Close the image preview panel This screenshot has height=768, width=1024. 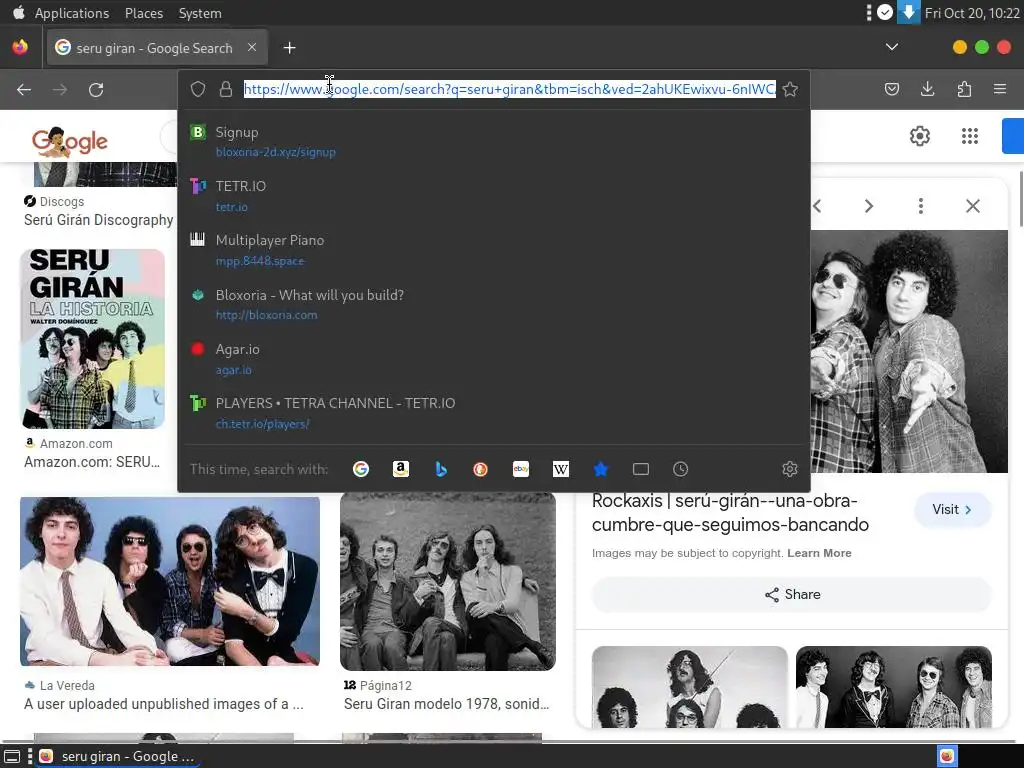coord(973,206)
